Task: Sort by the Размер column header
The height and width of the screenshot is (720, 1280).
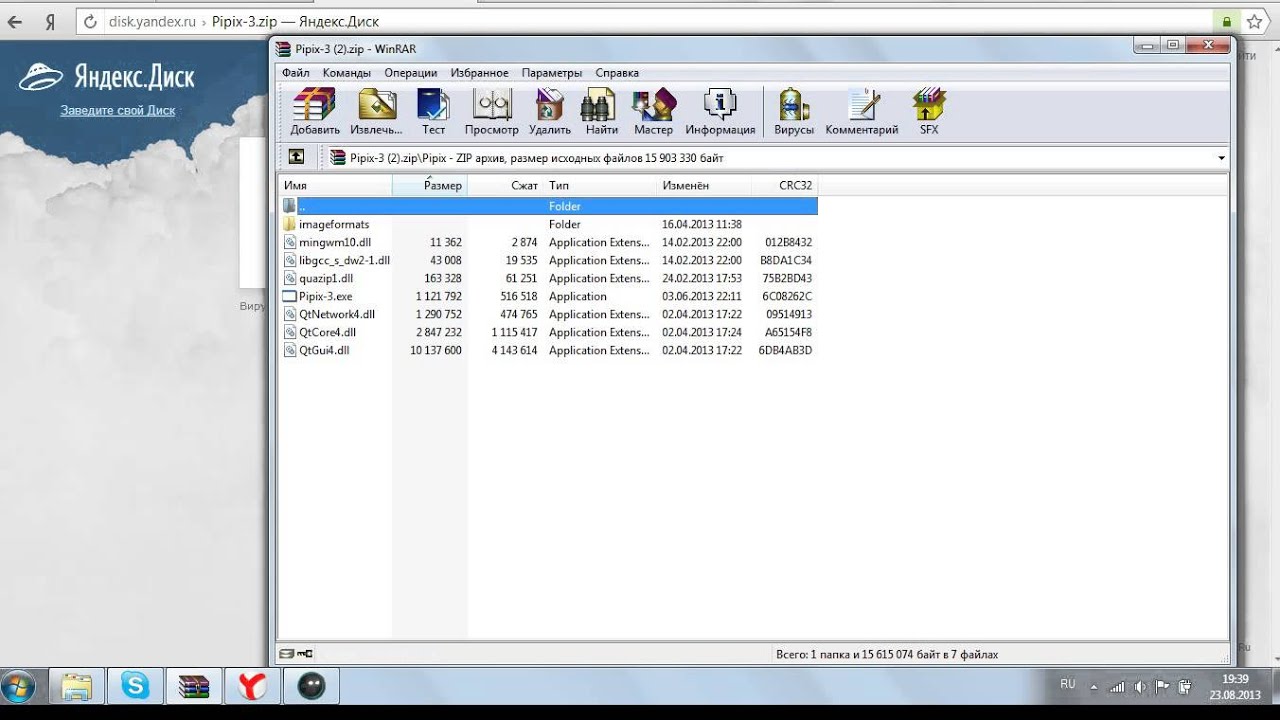Action: pyautogui.click(x=430, y=185)
